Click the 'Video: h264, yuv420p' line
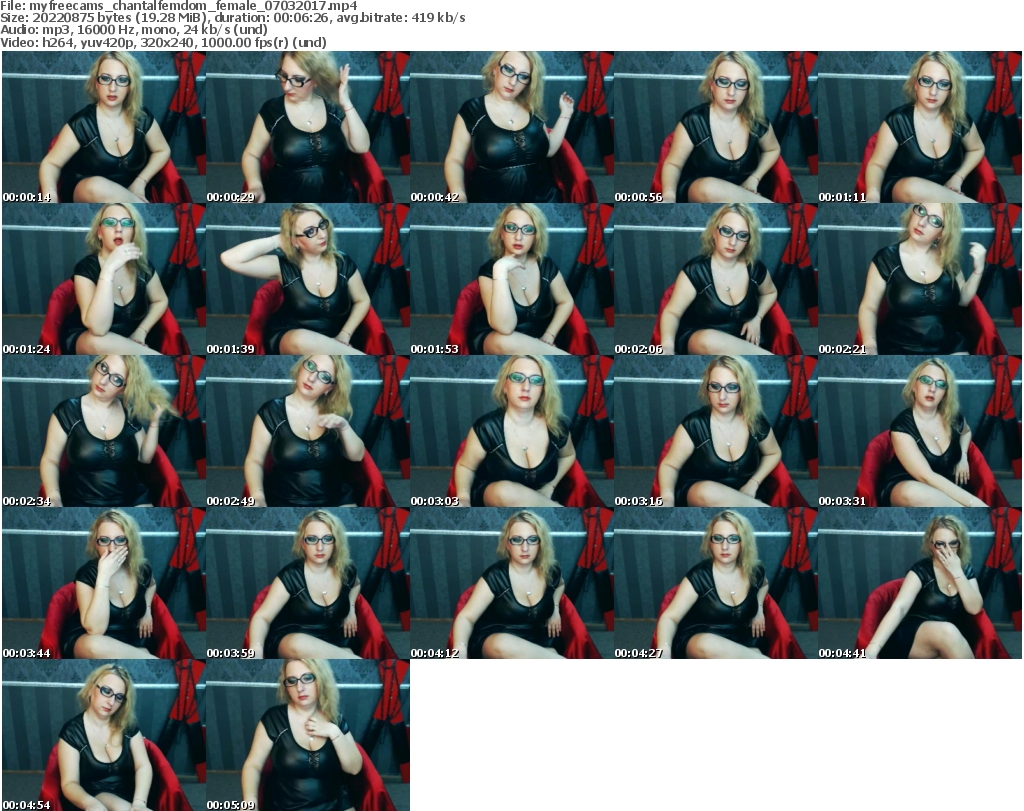This screenshot has width=1024, height=811. [x=163, y=42]
